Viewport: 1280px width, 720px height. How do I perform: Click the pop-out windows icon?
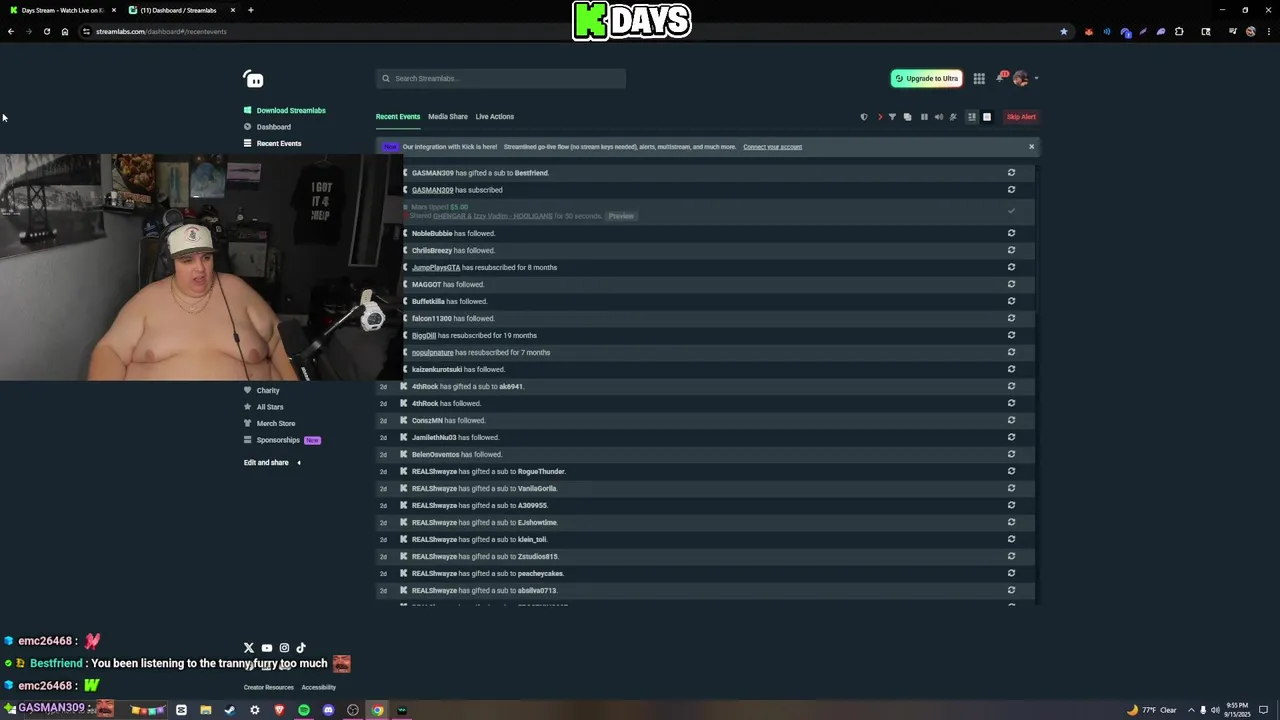tap(908, 117)
